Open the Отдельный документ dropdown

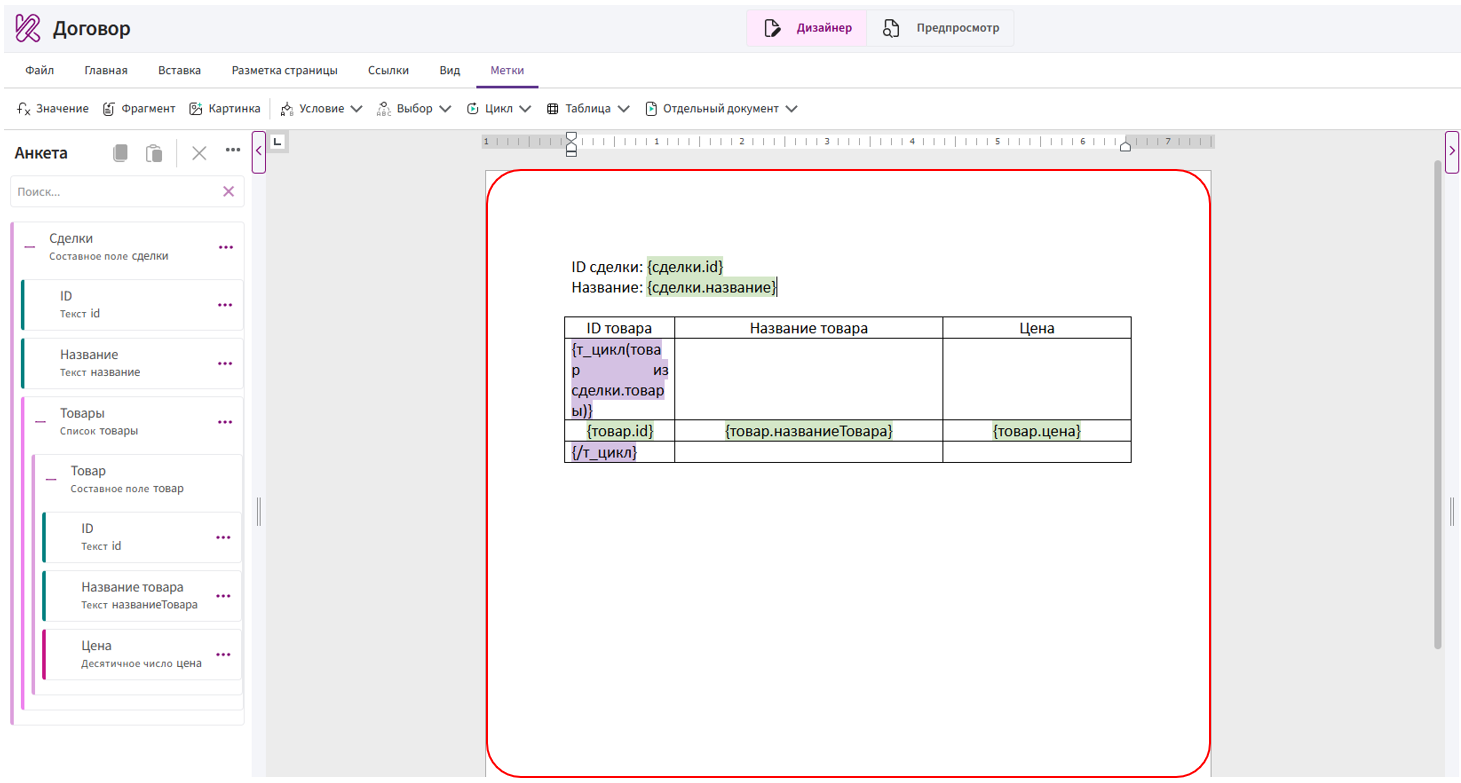[721, 108]
